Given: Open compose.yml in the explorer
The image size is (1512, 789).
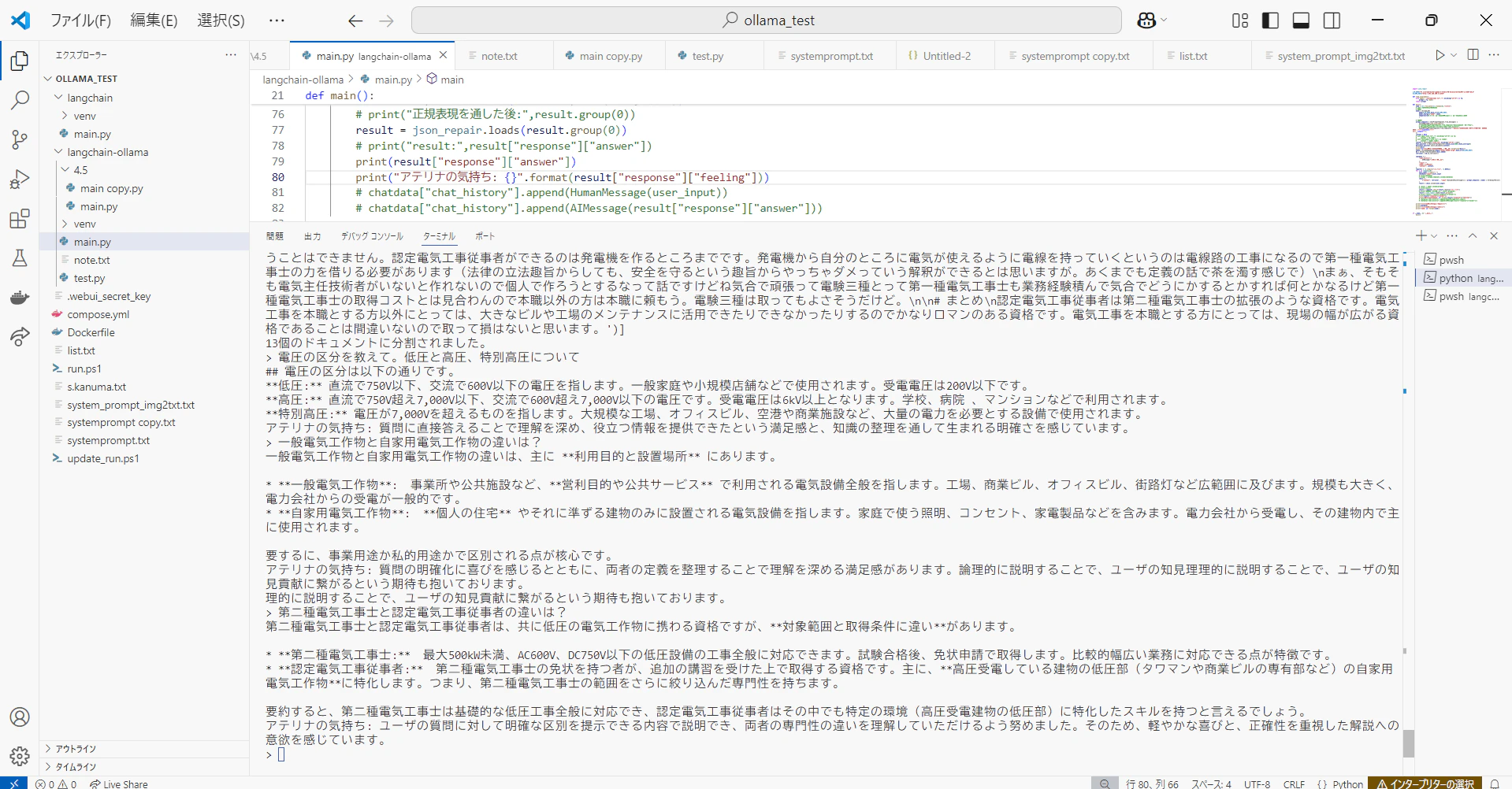Looking at the screenshot, I should point(98,314).
